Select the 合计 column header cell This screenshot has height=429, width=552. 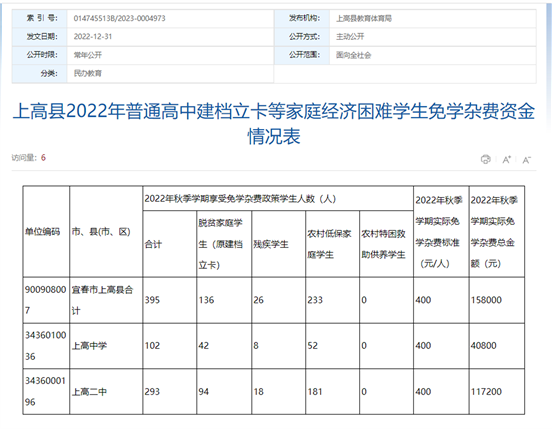coord(169,244)
